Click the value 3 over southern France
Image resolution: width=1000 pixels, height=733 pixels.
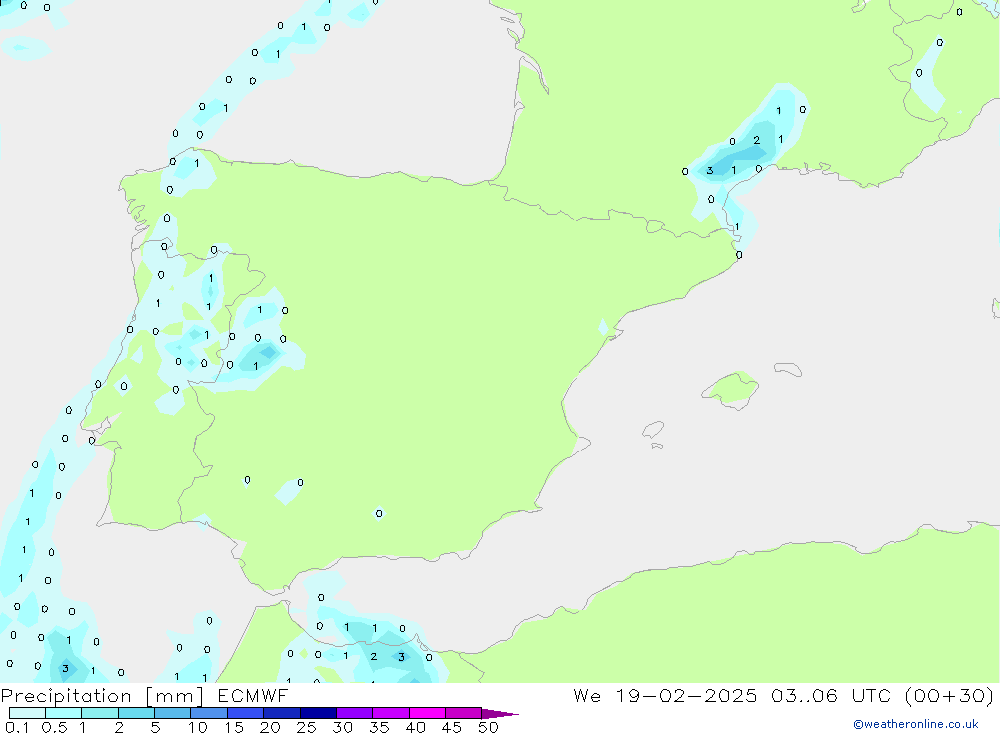click(710, 170)
